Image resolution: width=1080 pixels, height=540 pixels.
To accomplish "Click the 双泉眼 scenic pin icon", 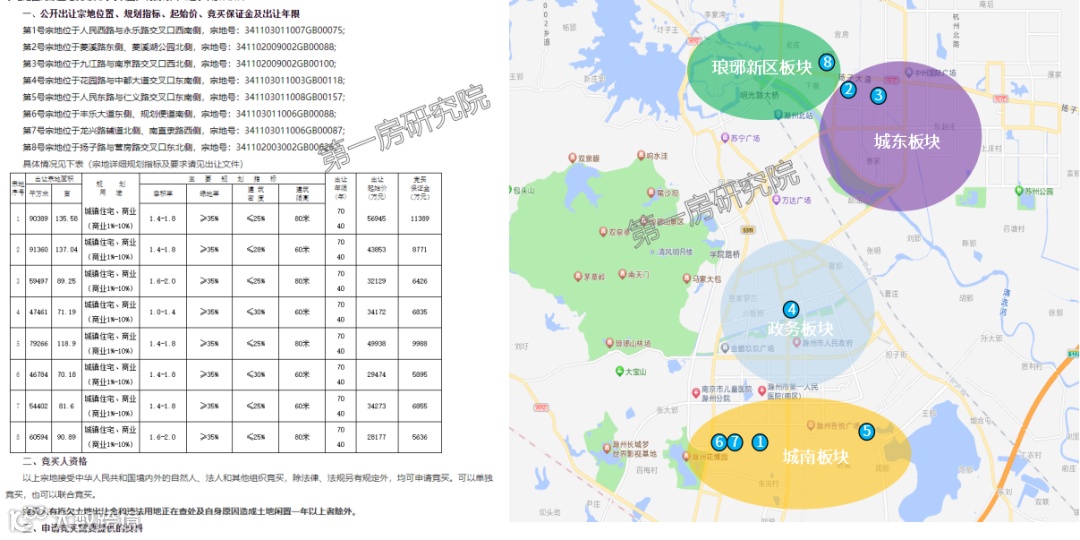I will click(572, 158).
